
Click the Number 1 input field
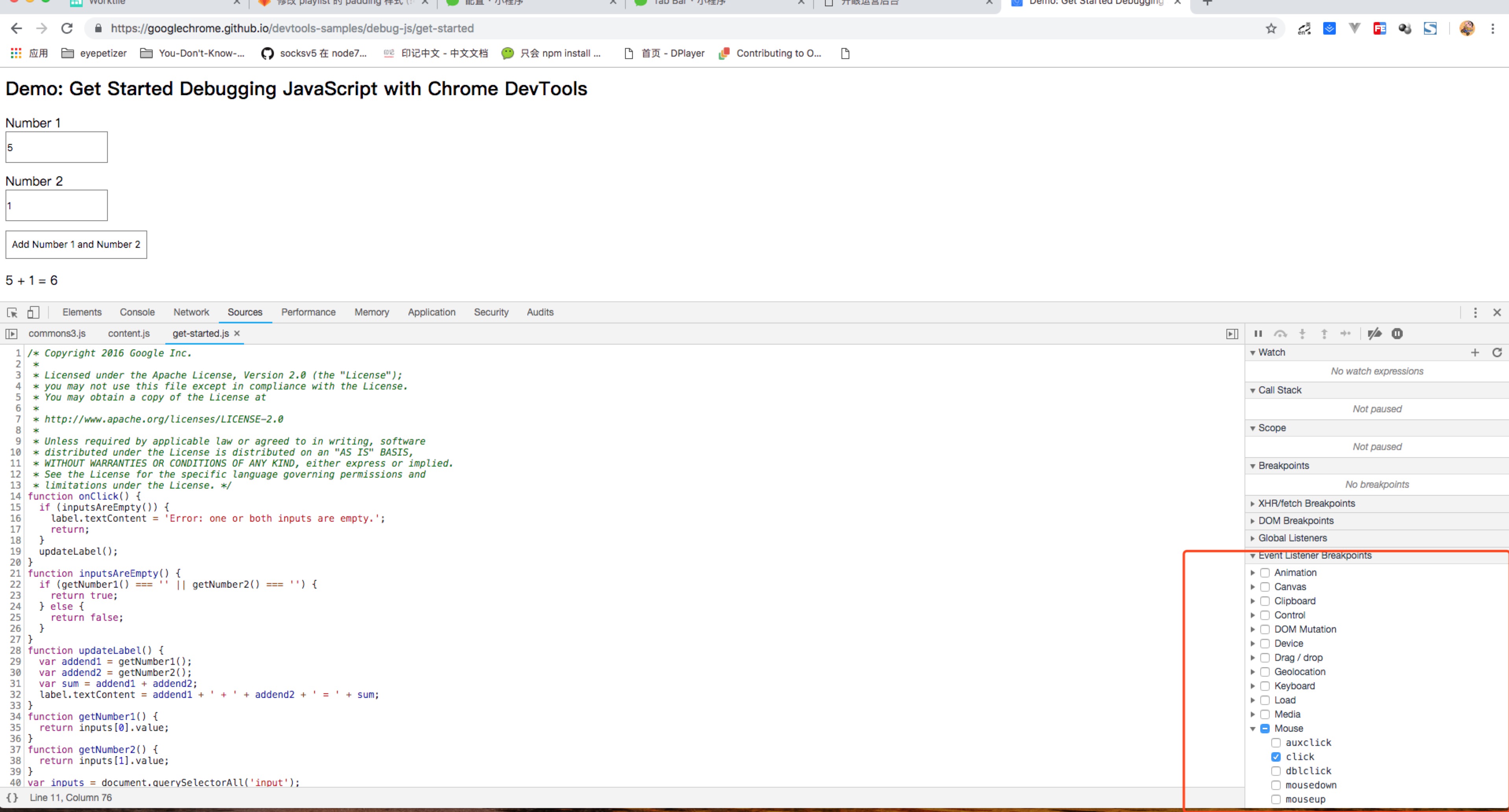(x=57, y=147)
